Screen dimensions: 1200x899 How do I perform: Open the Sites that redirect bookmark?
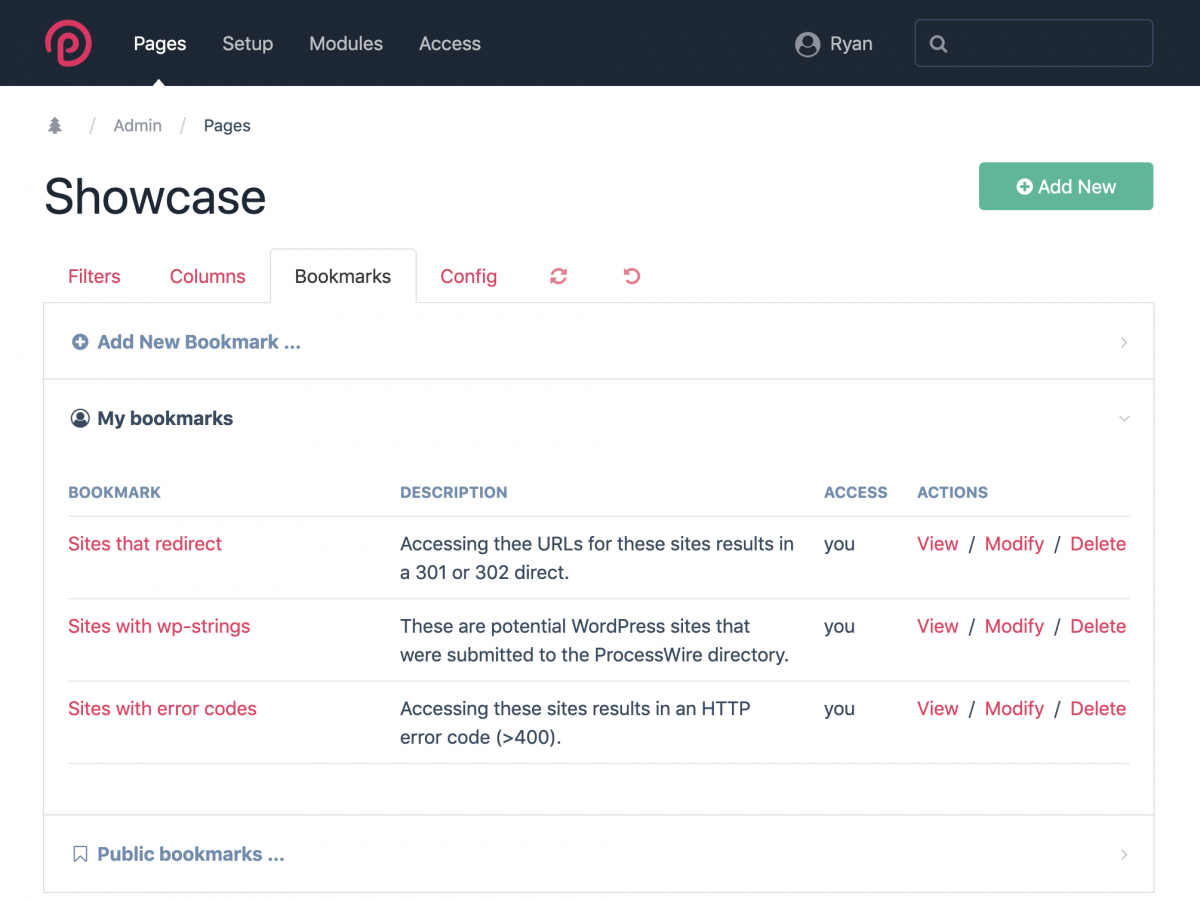pos(145,544)
